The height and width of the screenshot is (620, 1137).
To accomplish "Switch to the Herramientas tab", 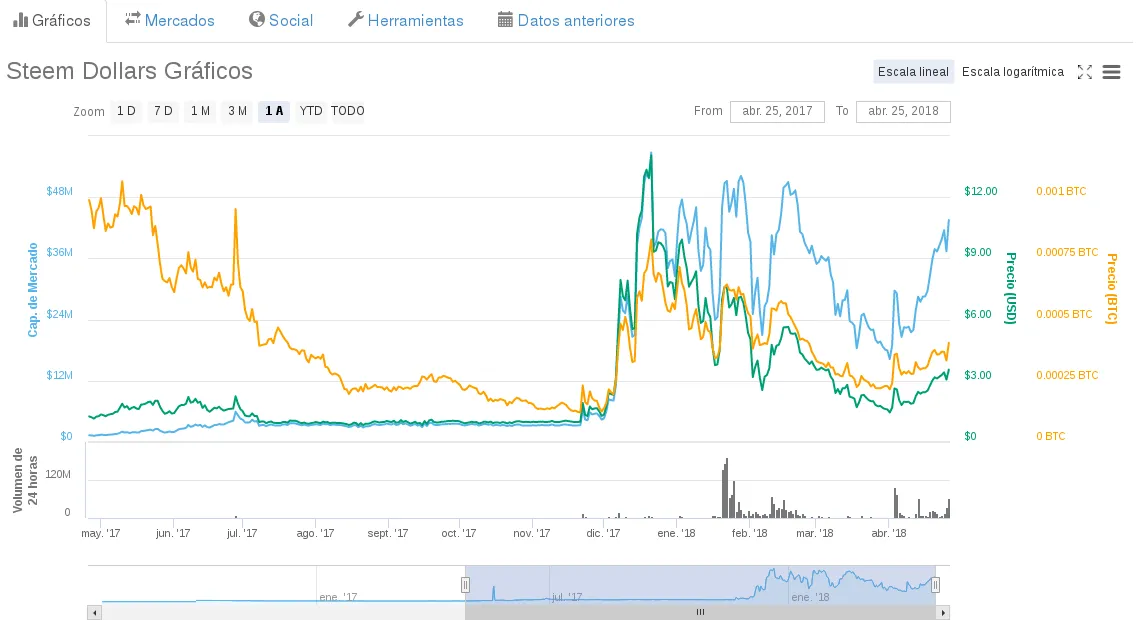I will [405, 20].
